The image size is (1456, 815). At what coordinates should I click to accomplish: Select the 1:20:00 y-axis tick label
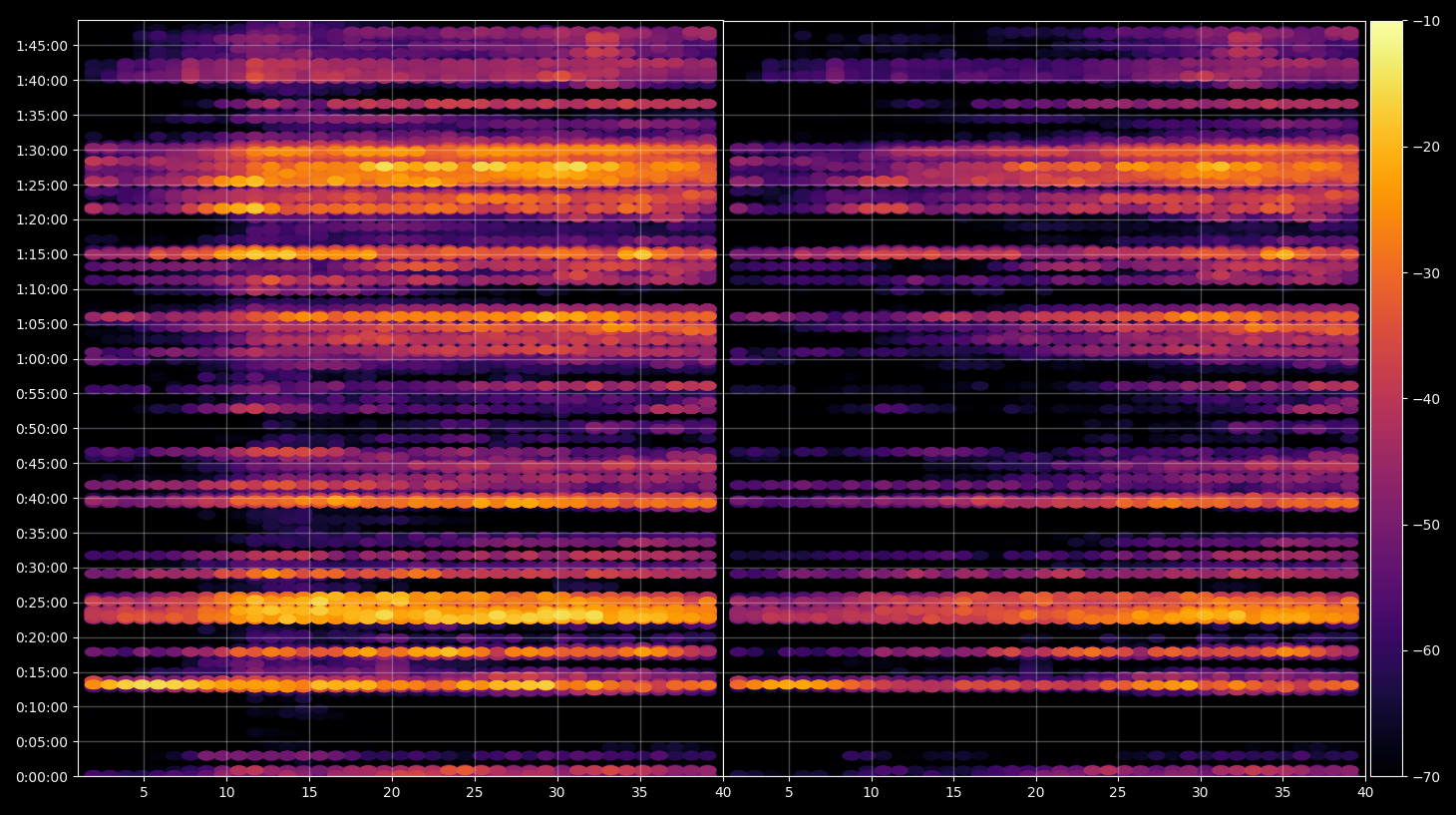[42, 219]
